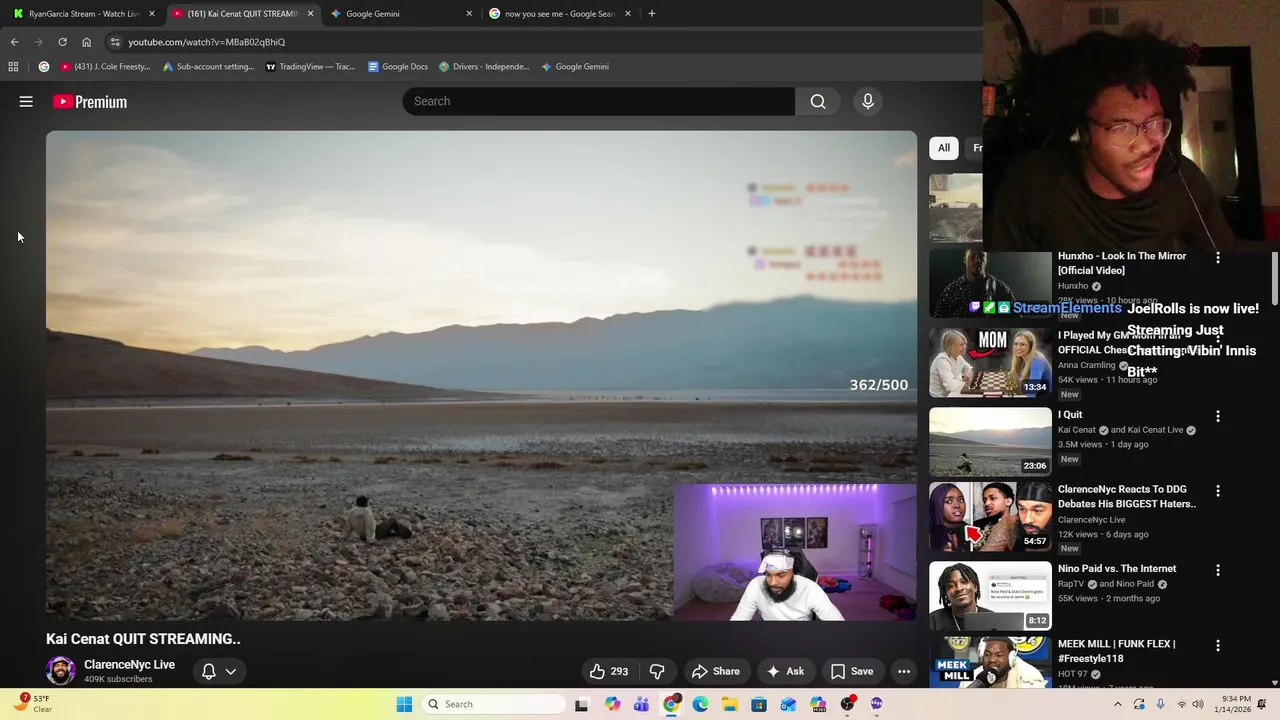Viewport: 1280px width, 720px height.
Task: View site information icon in address bar
Action: point(115,42)
